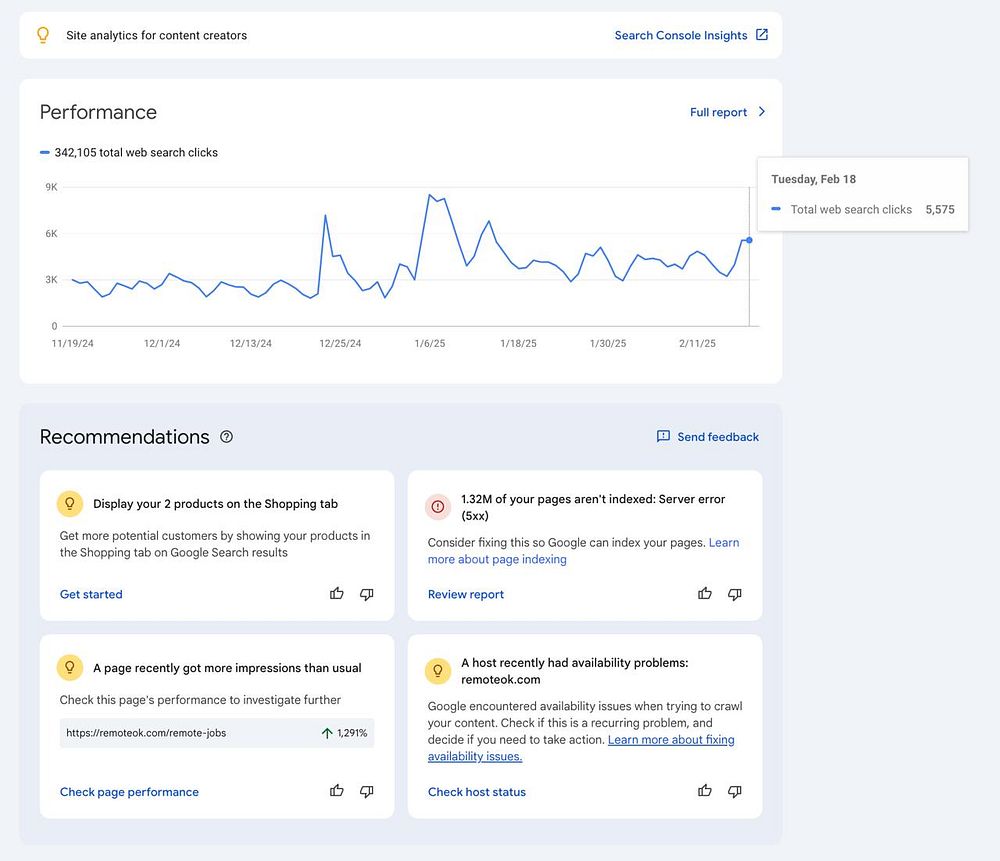Click the 1.32M pages aren't indexed title

click(593, 507)
